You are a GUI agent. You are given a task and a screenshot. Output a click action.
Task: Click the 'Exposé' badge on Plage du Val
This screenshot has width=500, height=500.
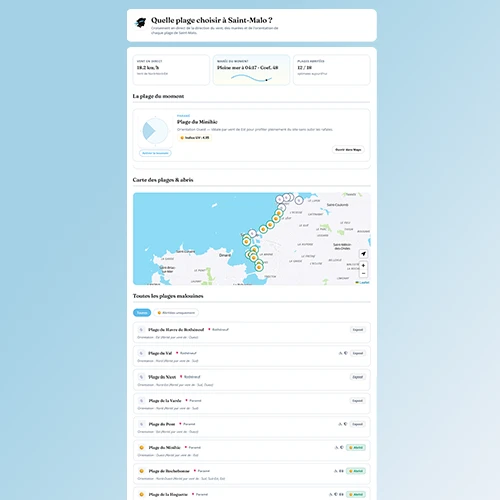[358, 353]
